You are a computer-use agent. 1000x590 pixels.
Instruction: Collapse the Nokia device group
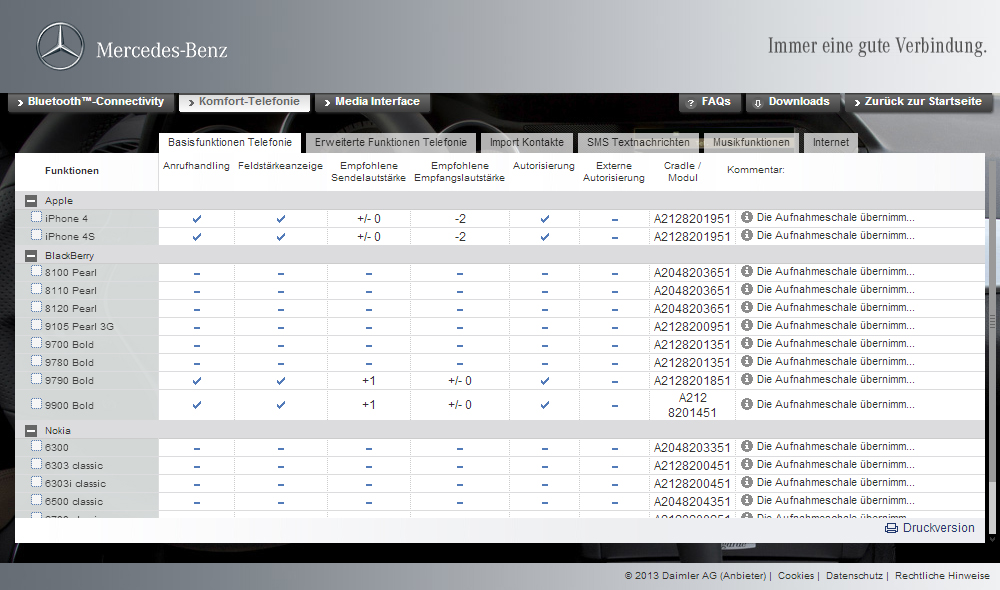pyautogui.click(x=31, y=430)
